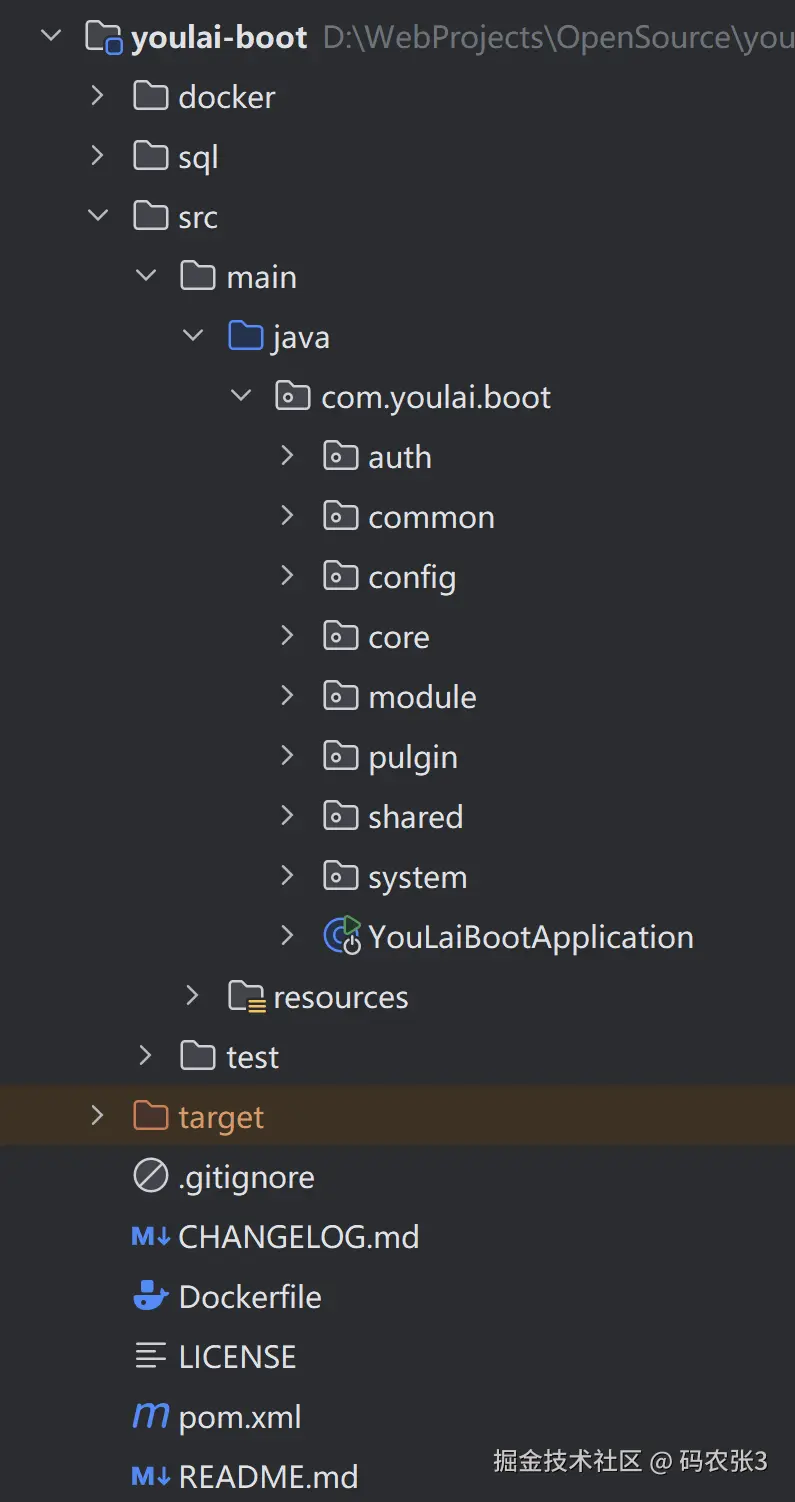Click the blue java source folder icon
The width and height of the screenshot is (795, 1502).
(246, 336)
